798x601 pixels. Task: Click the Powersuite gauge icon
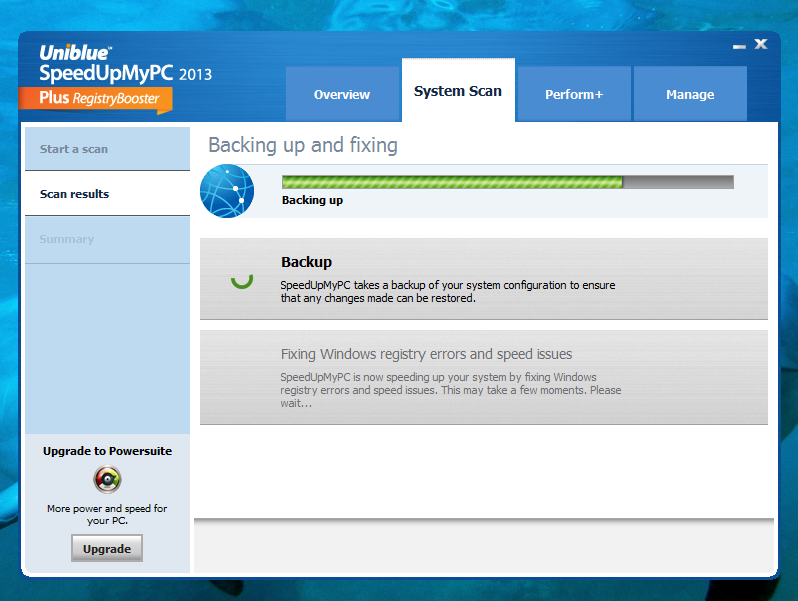107,480
